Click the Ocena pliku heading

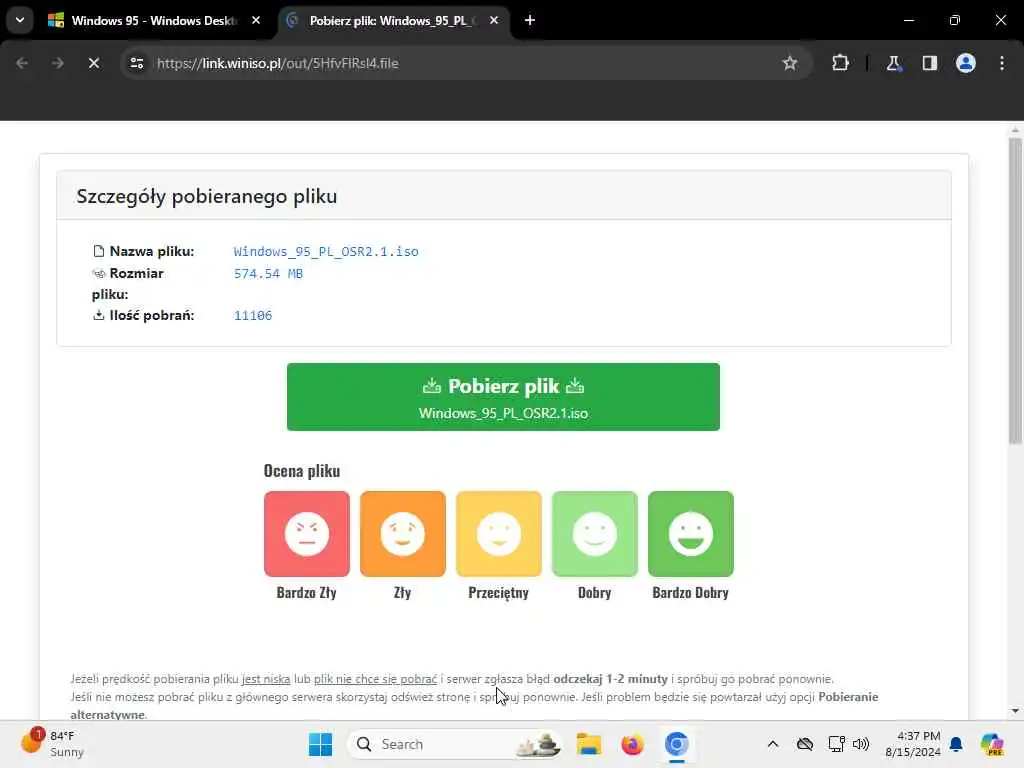[x=302, y=471]
